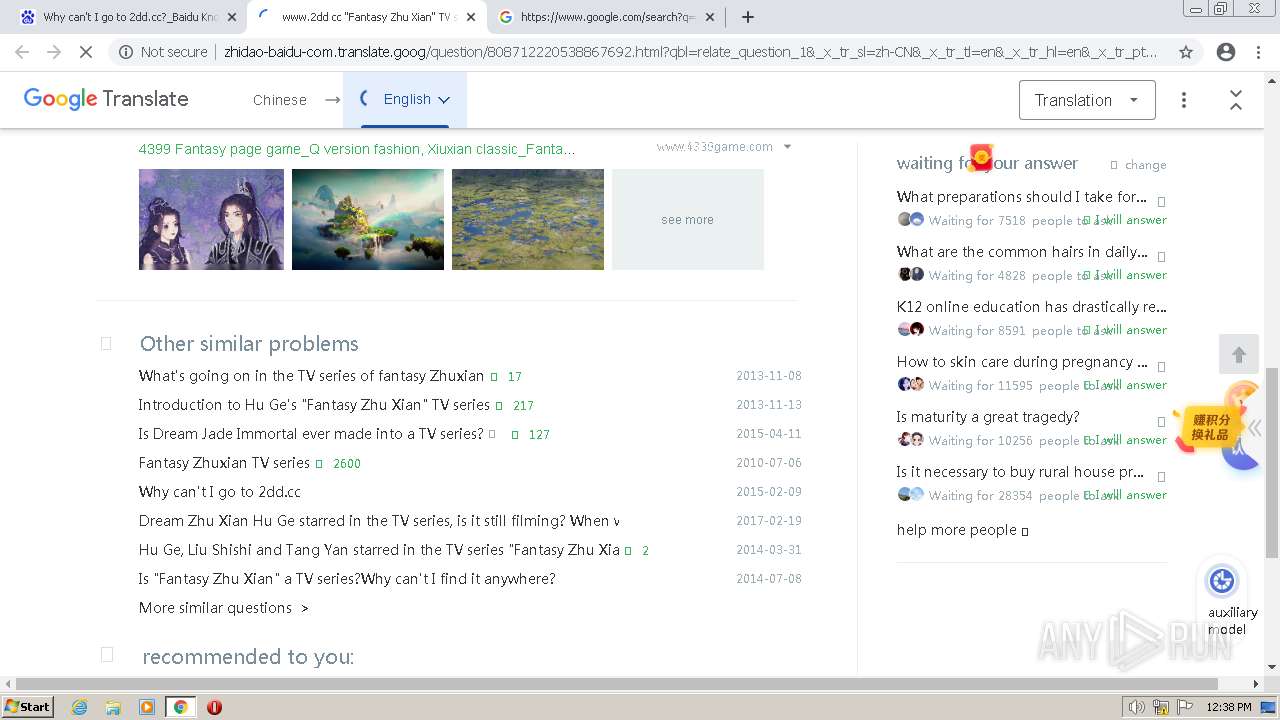Bookmark this page with the star icon

tap(1186, 52)
